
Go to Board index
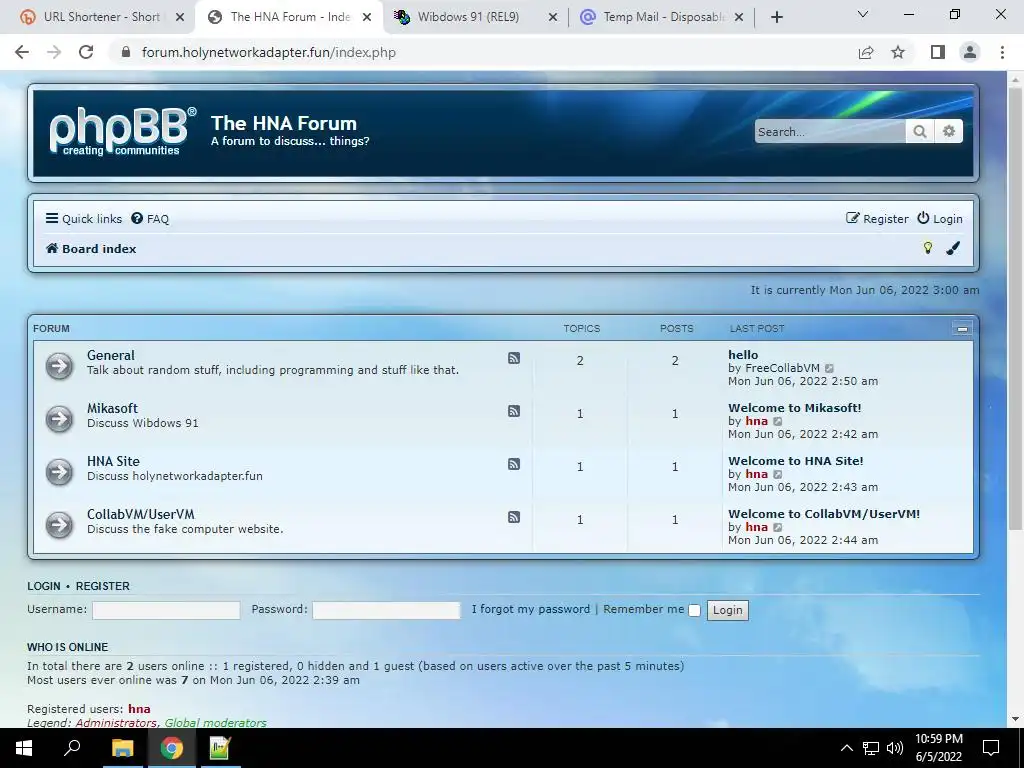tap(91, 249)
